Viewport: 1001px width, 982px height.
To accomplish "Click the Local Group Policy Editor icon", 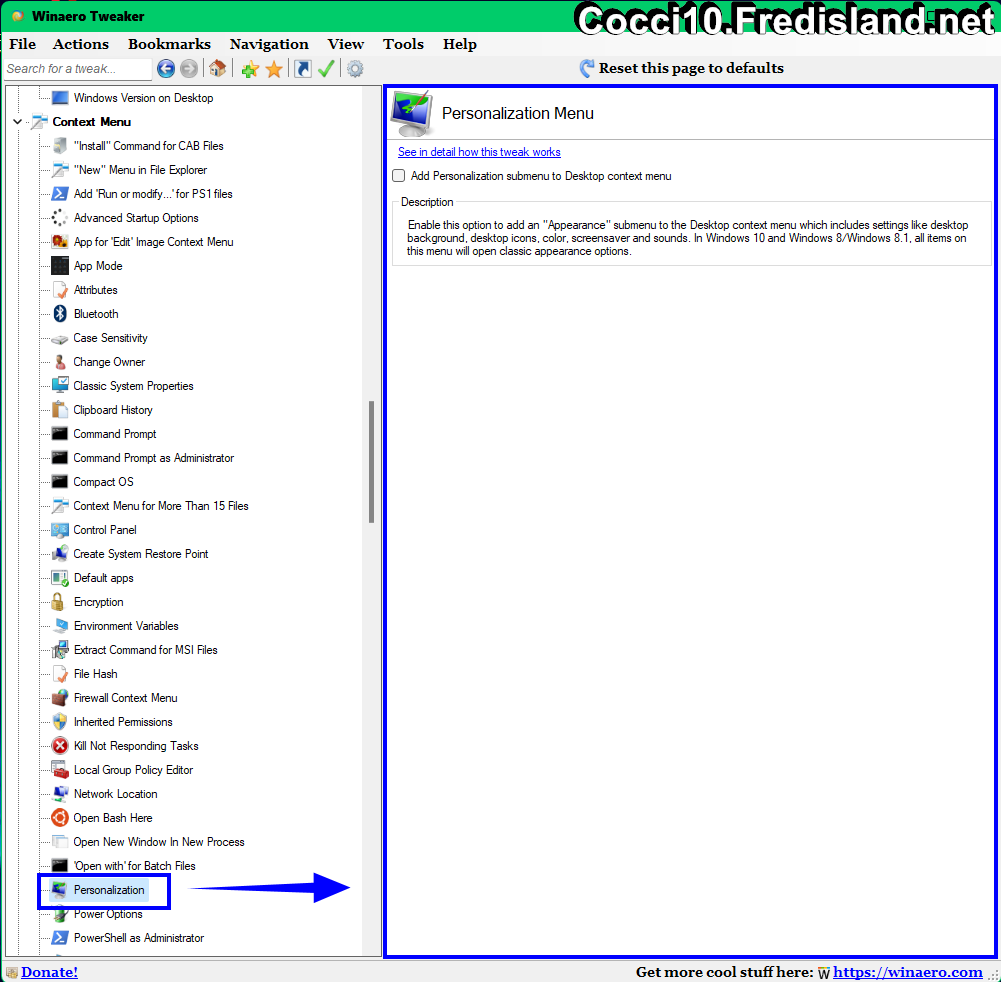I will (60, 770).
